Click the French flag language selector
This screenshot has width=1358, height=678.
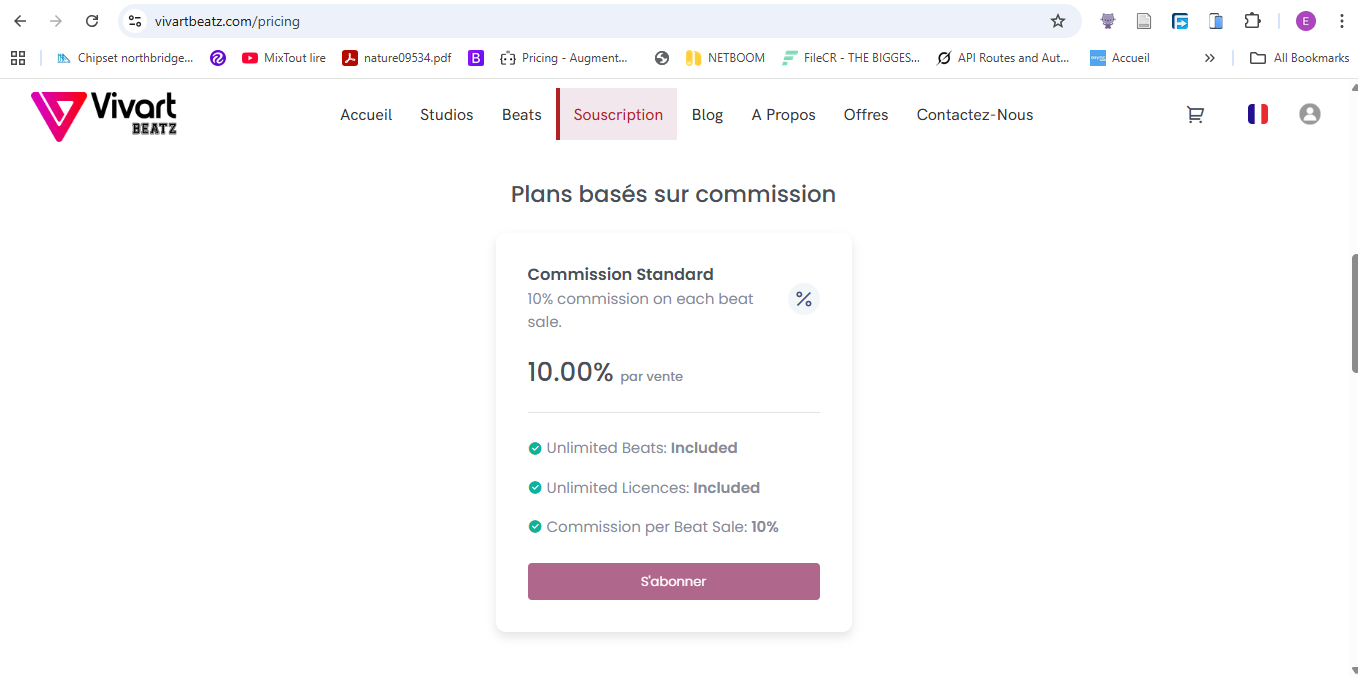click(1257, 114)
